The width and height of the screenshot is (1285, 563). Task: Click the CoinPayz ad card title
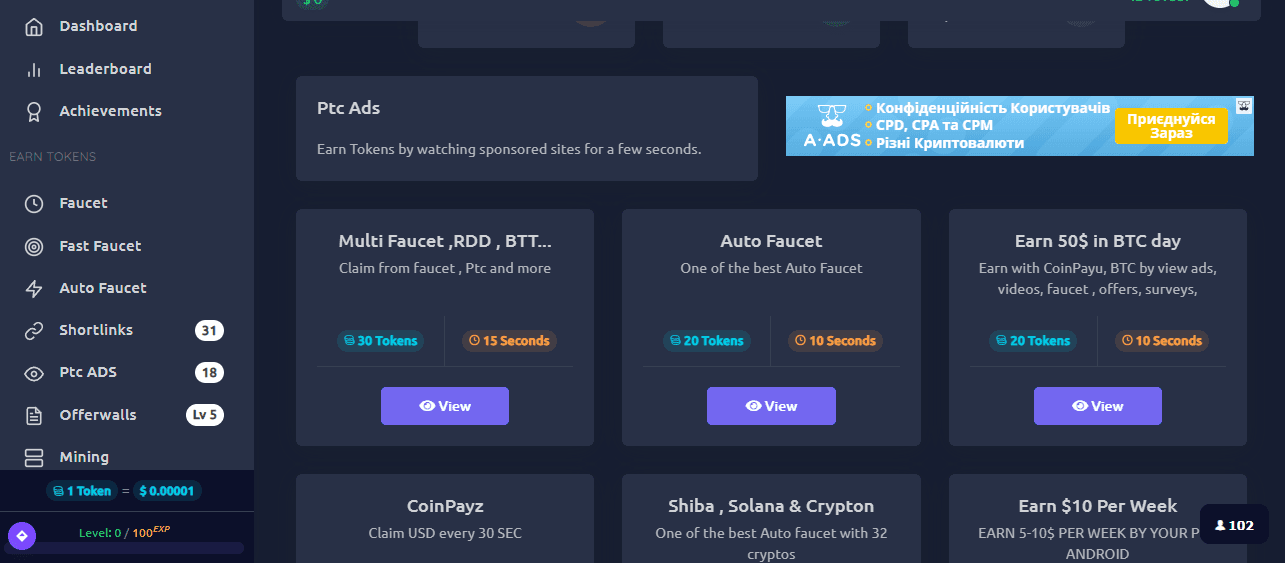coord(444,506)
